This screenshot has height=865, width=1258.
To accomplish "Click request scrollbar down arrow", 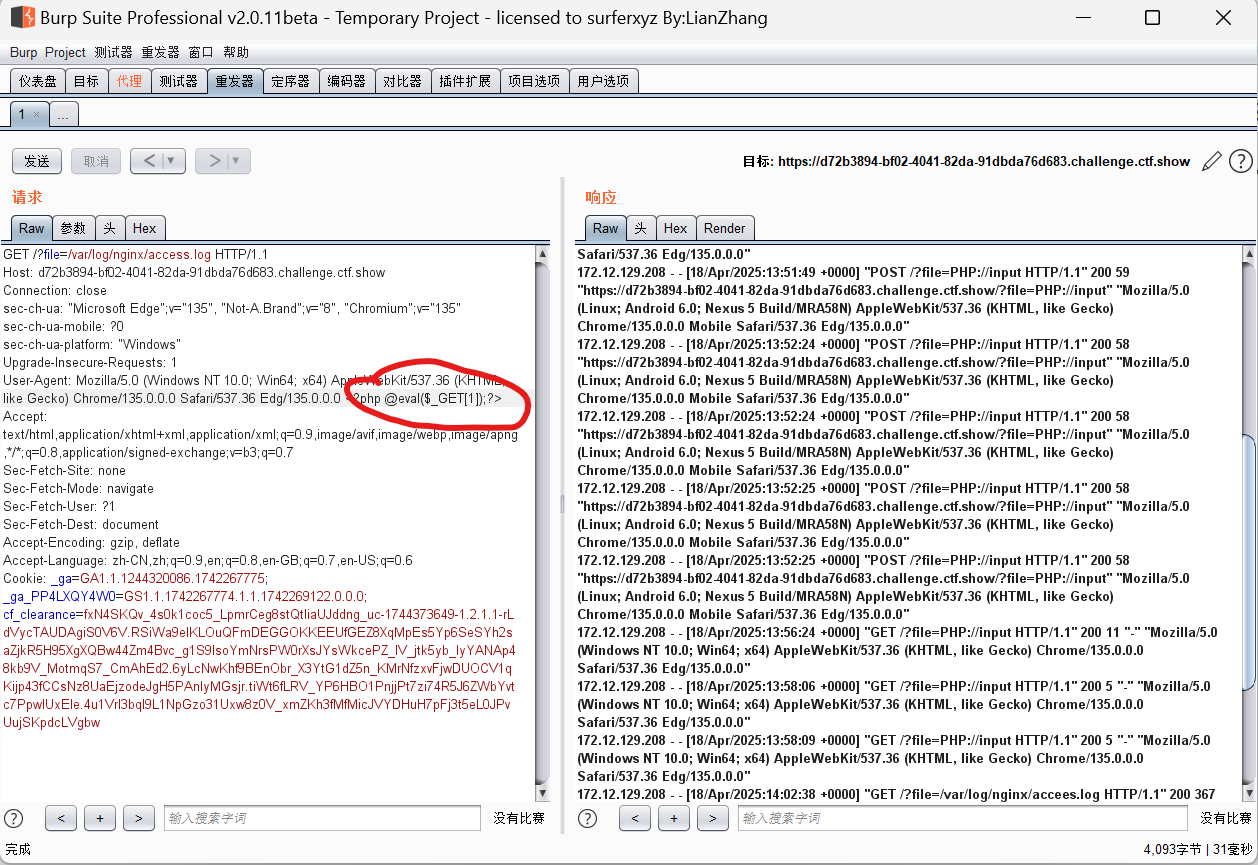I will click(543, 793).
